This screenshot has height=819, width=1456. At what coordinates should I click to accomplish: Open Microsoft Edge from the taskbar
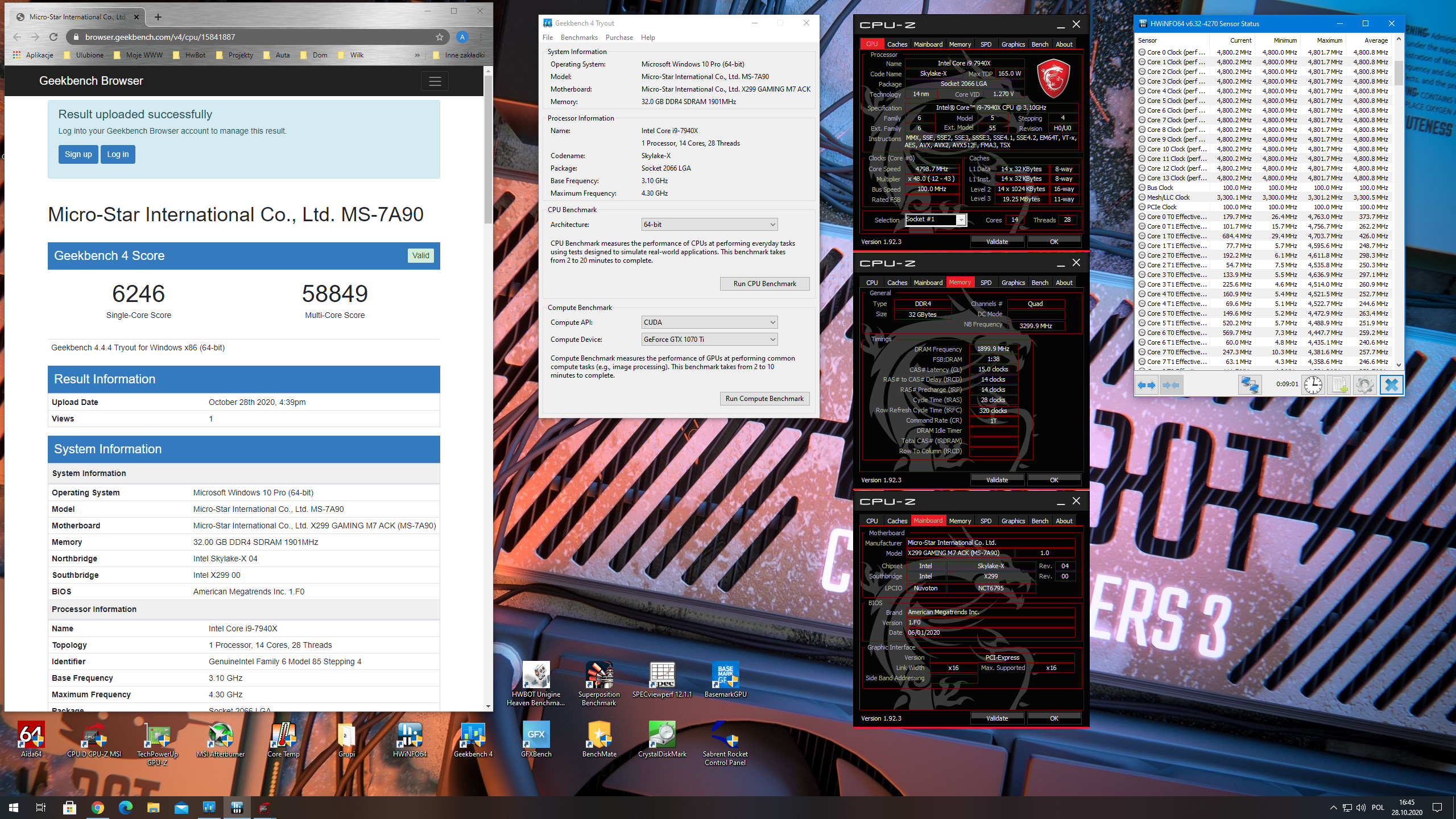(125, 807)
